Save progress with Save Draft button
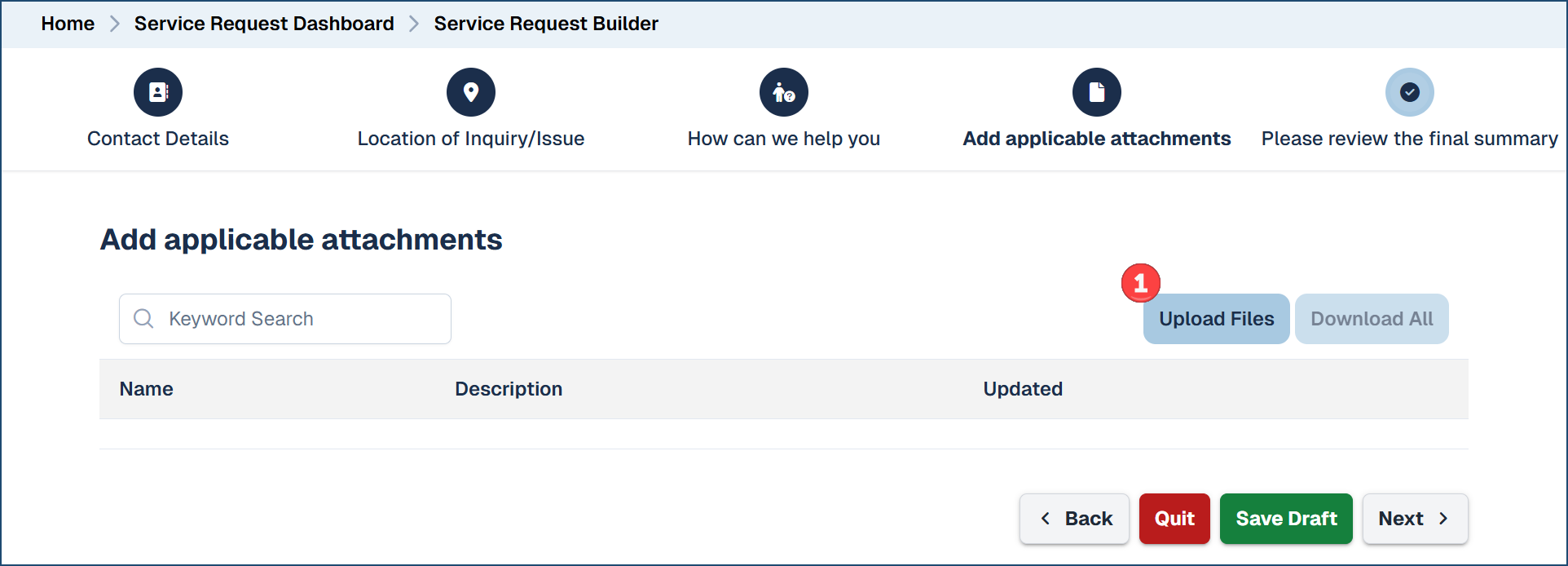 tap(1286, 519)
